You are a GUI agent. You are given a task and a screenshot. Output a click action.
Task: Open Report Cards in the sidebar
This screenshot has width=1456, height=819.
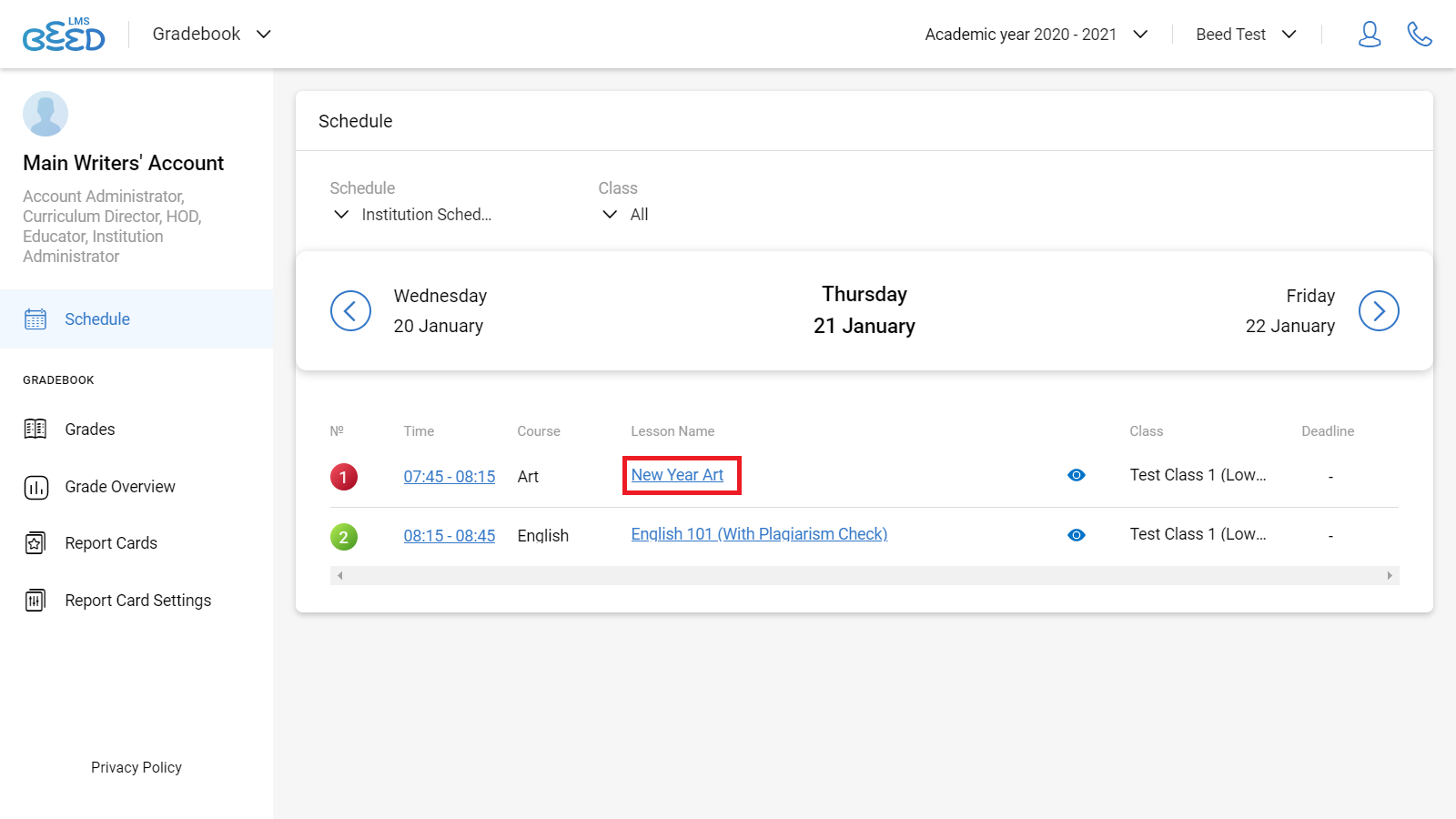(x=111, y=543)
